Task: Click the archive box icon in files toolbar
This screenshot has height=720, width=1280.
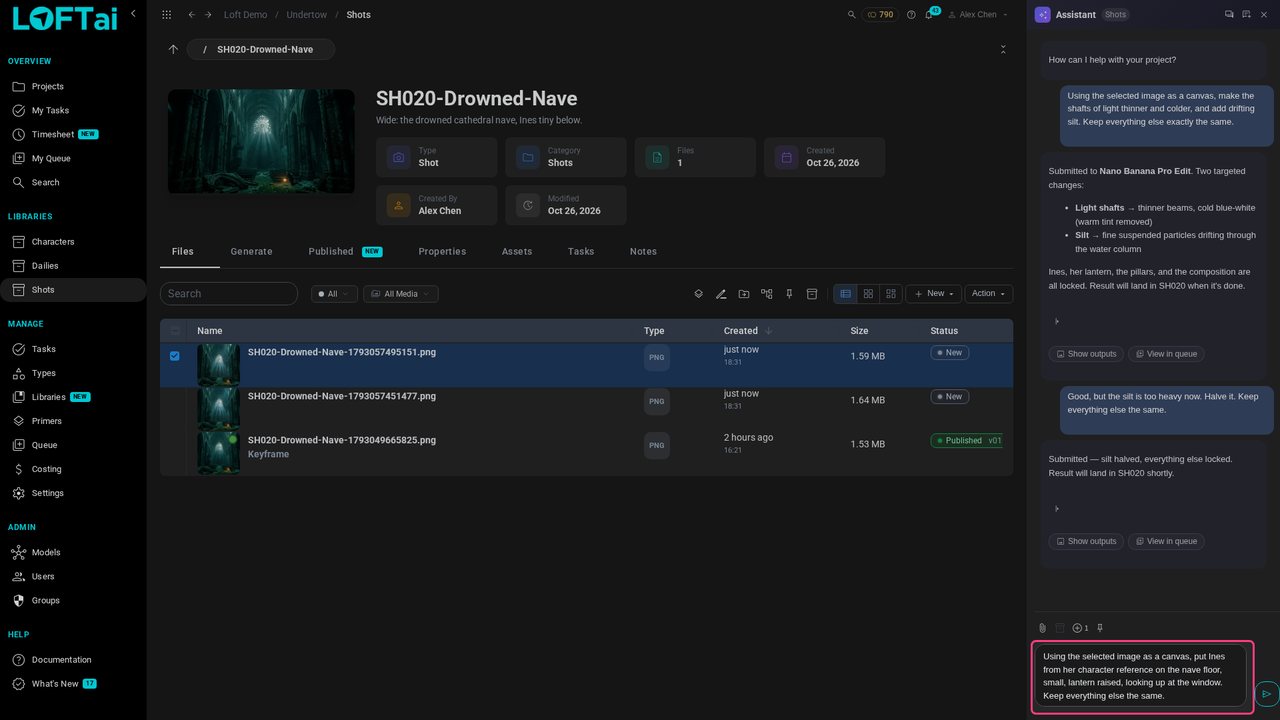Action: (812, 294)
